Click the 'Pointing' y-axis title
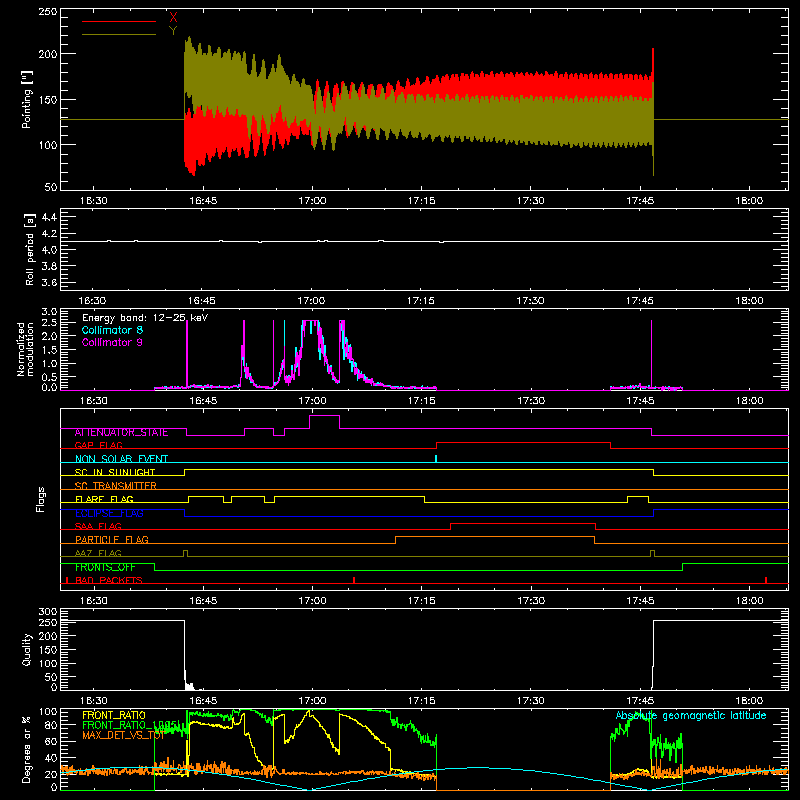This screenshot has width=800, height=800. click(x=27, y=99)
